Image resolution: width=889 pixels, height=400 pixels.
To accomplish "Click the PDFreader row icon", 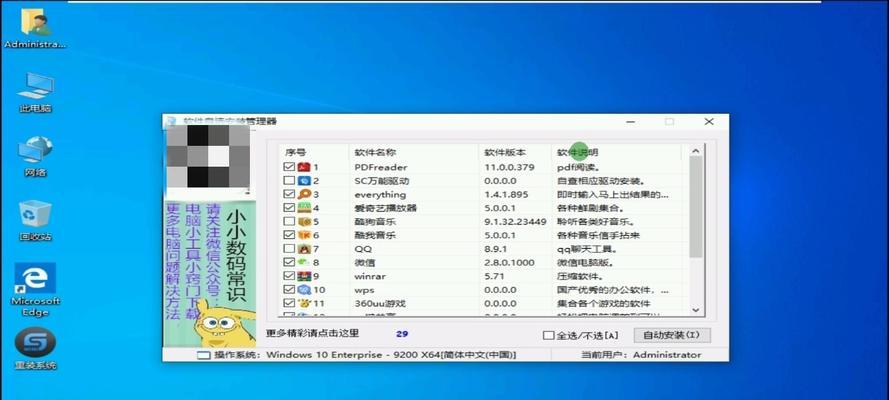I will (x=304, y=167).
